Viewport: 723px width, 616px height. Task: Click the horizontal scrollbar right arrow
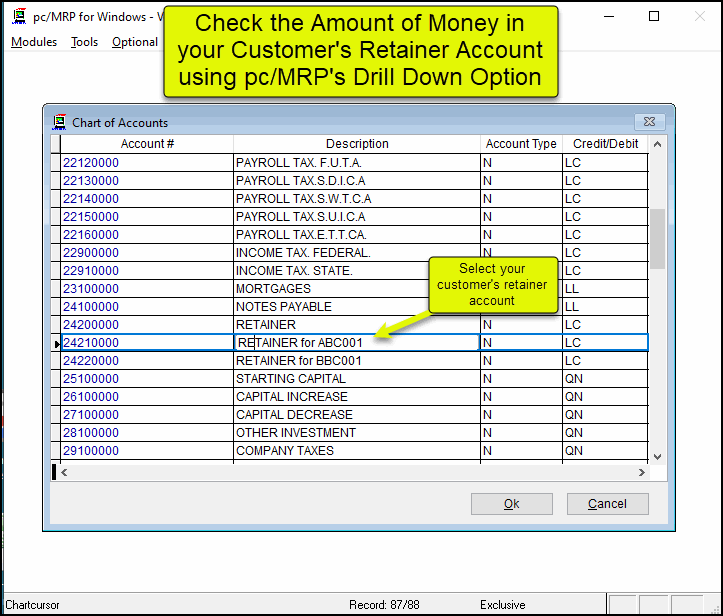point(641,472)
